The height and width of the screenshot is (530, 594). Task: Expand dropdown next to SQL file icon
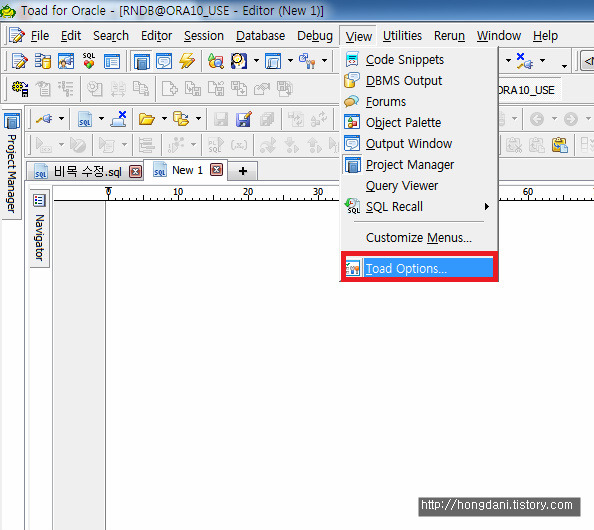click(x=101, y=119)
